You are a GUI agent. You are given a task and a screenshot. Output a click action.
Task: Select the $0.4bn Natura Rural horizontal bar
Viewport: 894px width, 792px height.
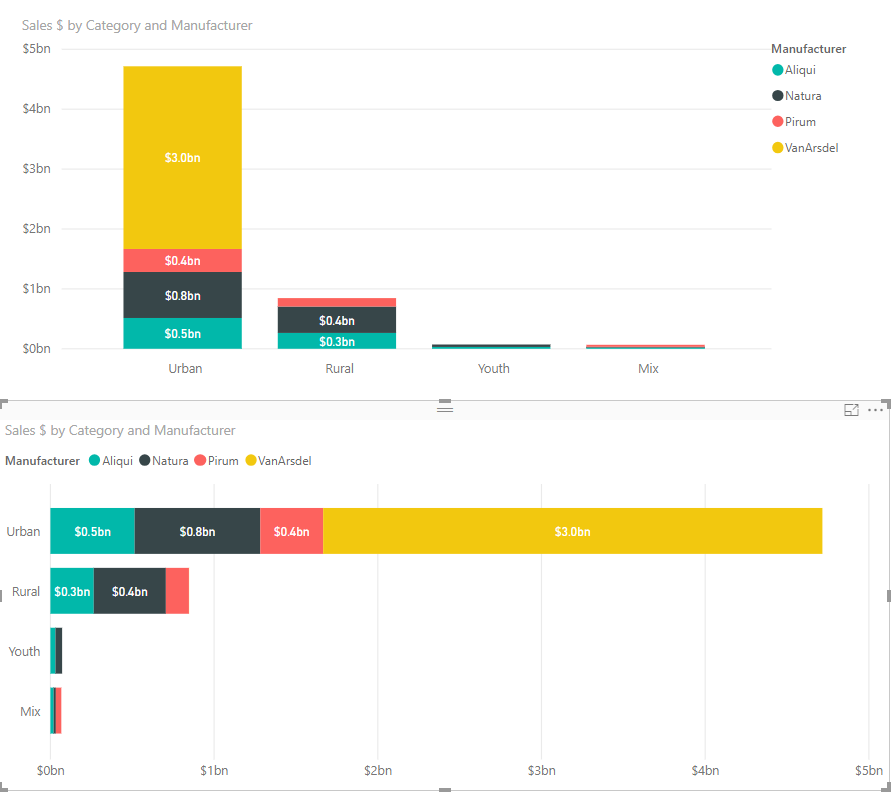coord(130,591)
